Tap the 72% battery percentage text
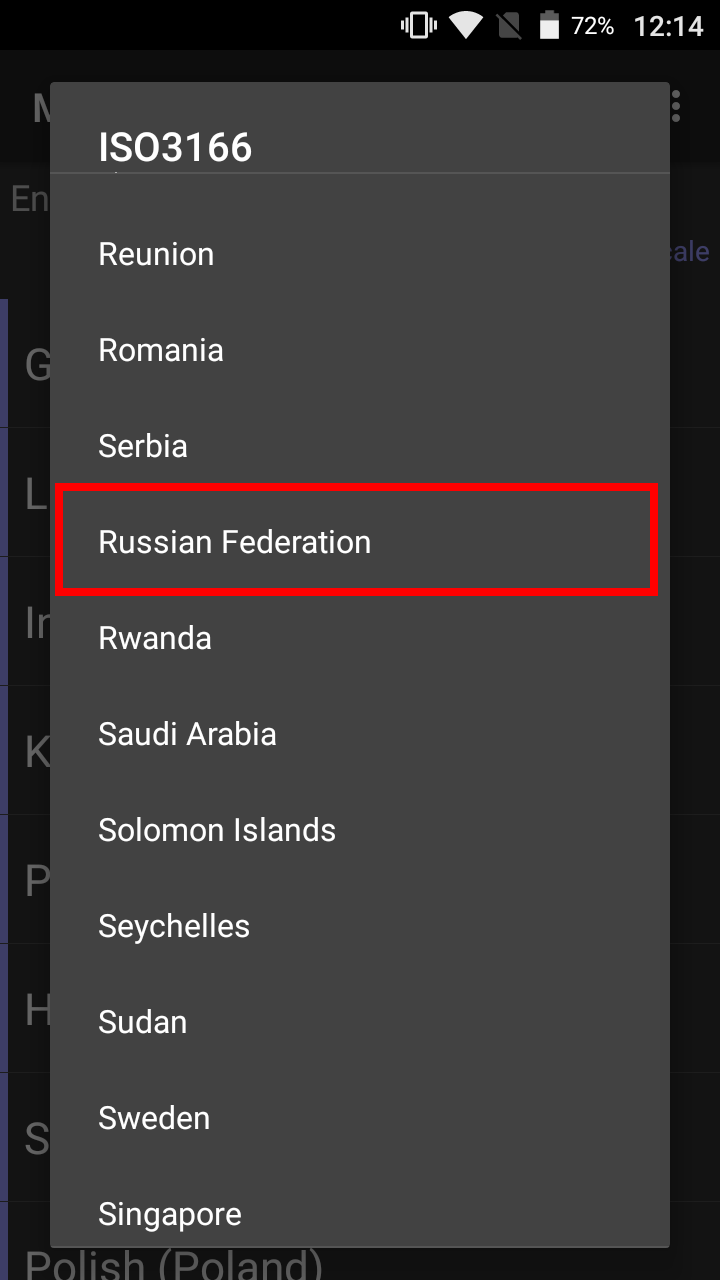This screenshot has height=1280, width=720. [x=592, y=26]
